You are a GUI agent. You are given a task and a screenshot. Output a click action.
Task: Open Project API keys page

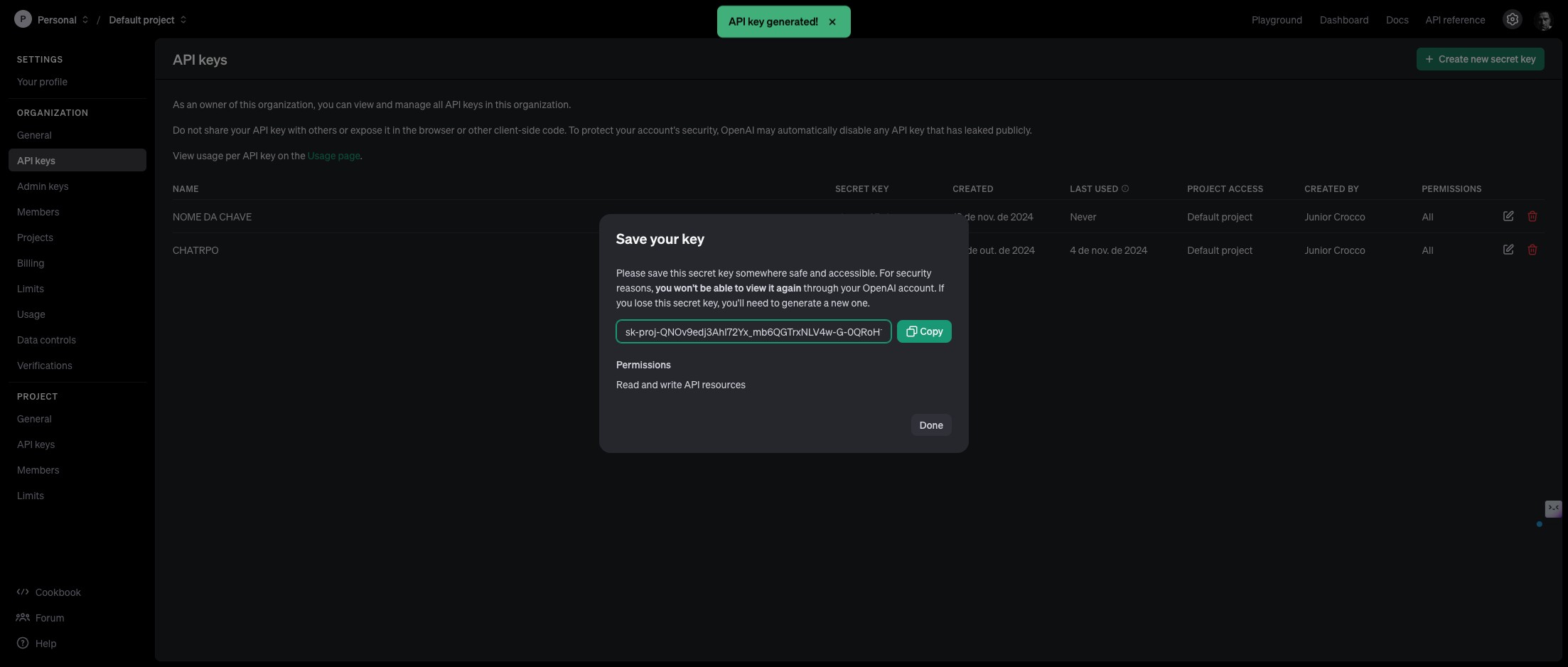tap(77, 444)
